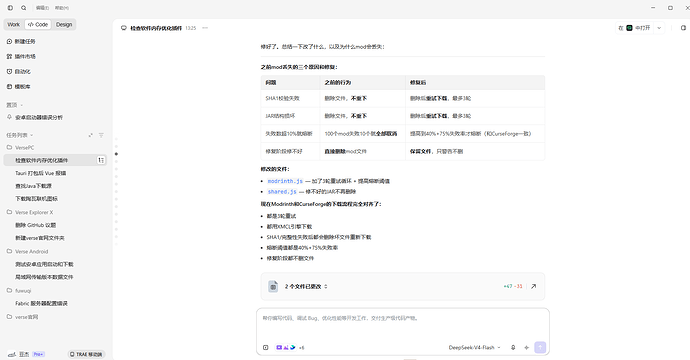The height and width of the screenshot is (360, 690).
Task: Expand the 2 个文件已更改 list
Action: pos(306,287)
